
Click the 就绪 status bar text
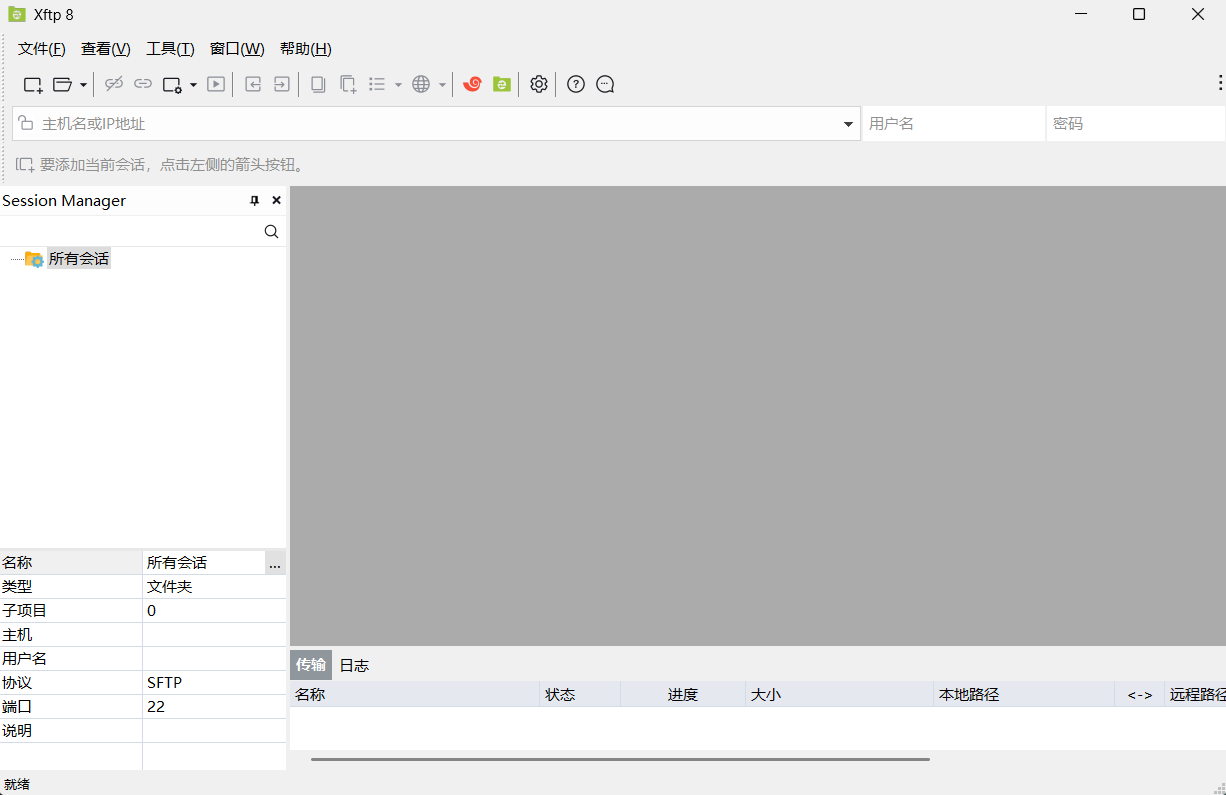pos(17,785)
